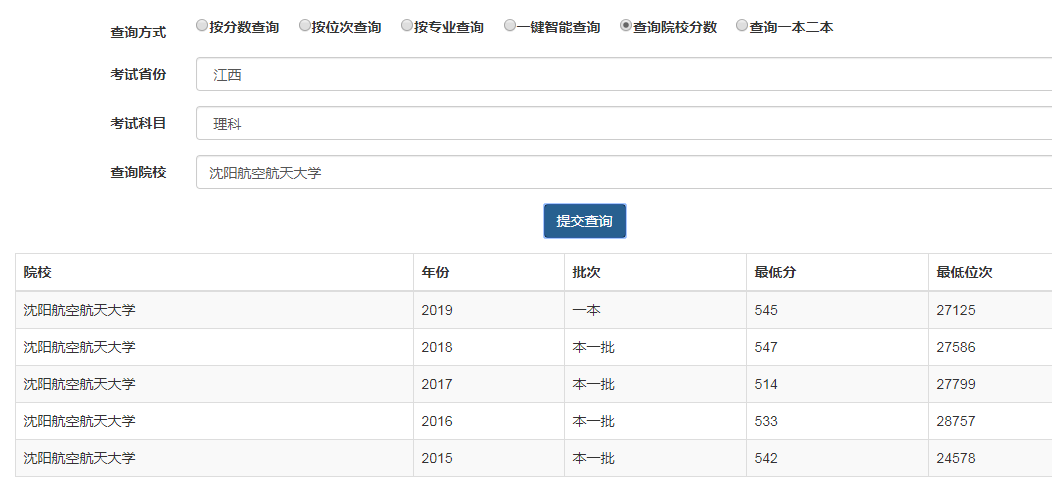Click 沈阳航空航天大学 in the 2019 row

79,310
